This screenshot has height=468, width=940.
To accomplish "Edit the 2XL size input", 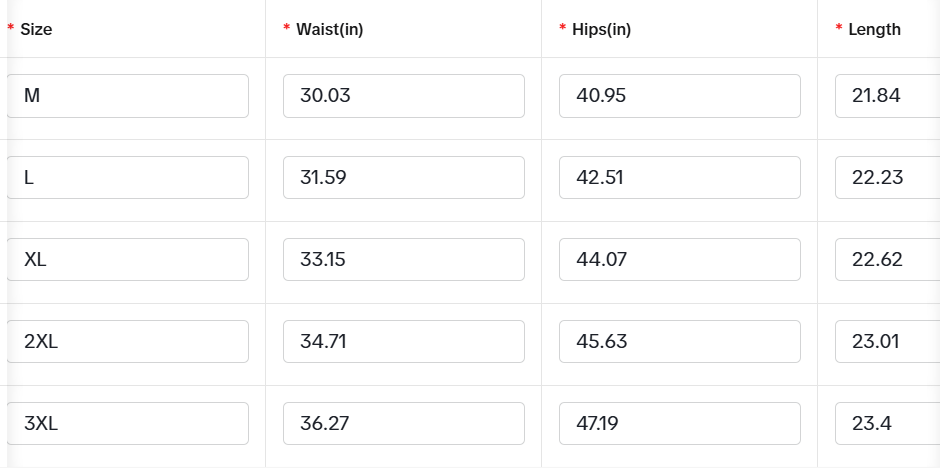I will coord(128,342).
